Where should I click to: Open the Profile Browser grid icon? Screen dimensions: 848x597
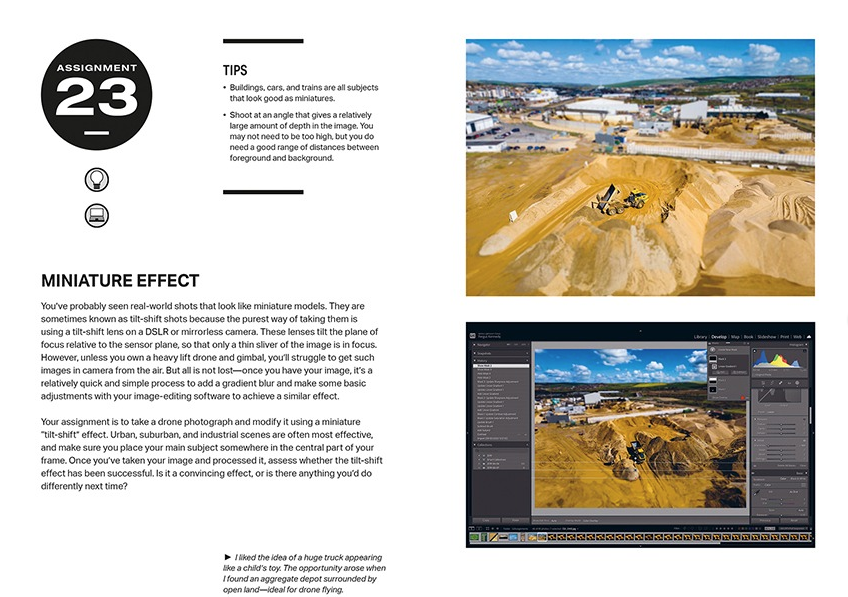coord(803,485)
